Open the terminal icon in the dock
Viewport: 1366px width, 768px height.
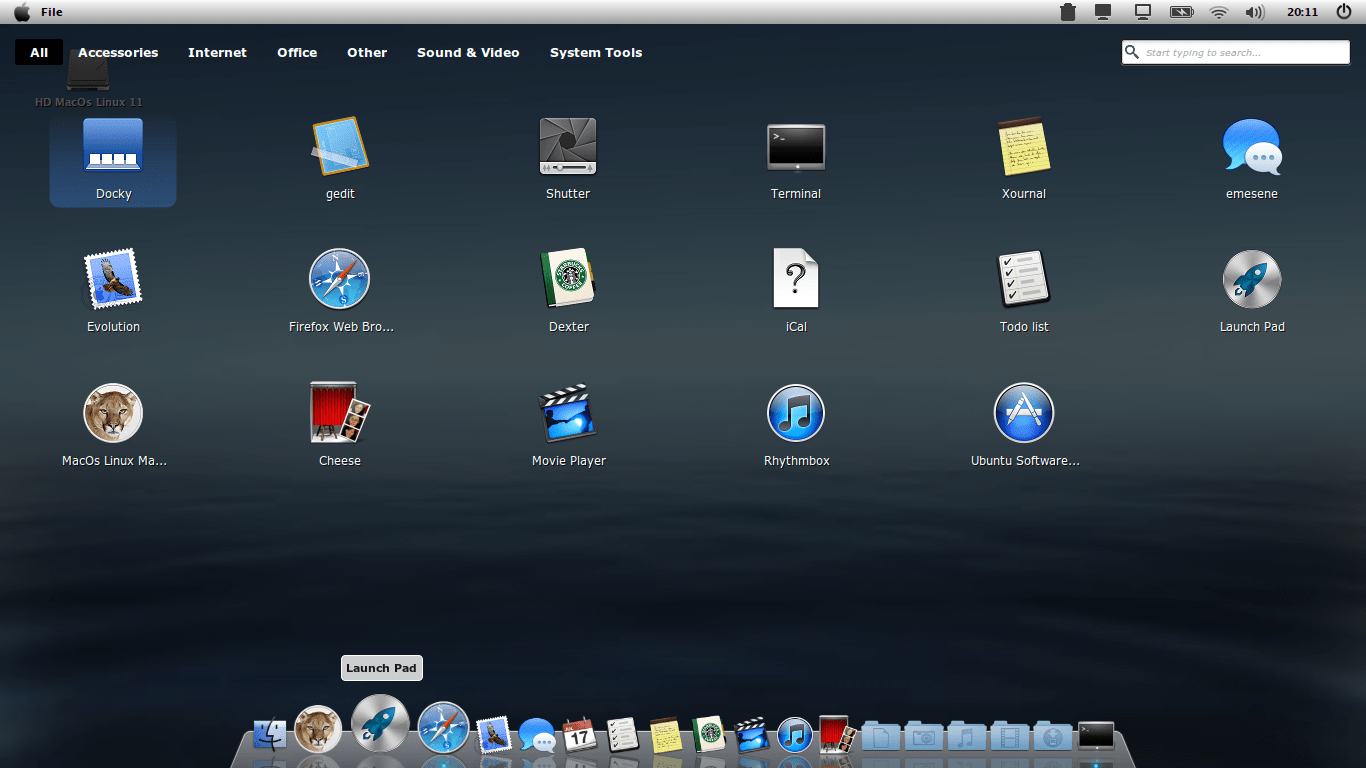click(x=1095, y=736)
